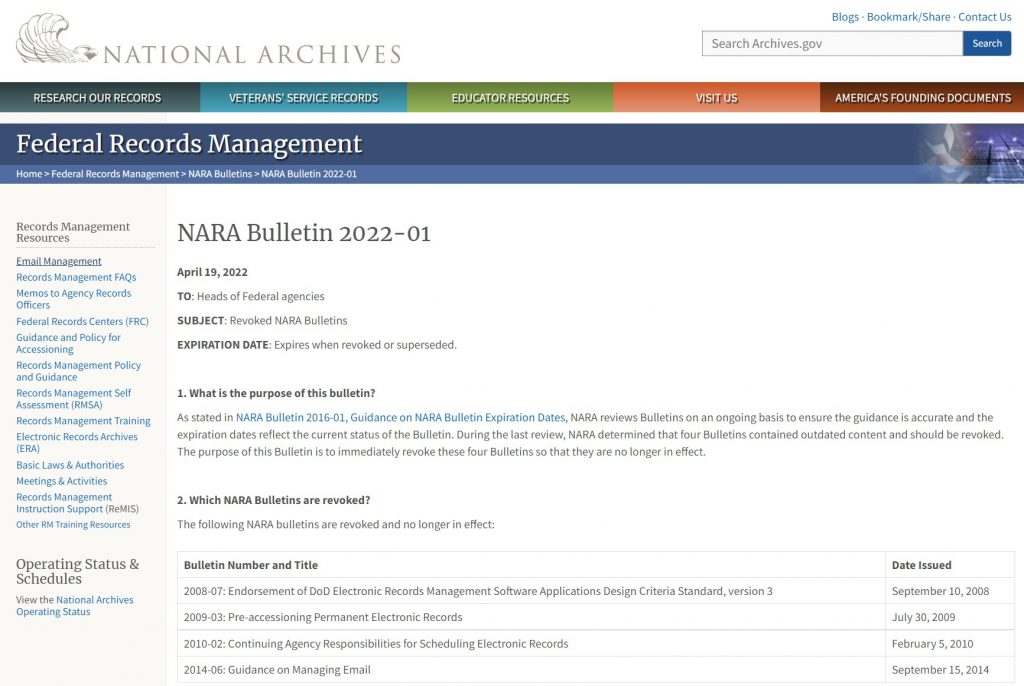The width and height of the screenshot is (1024, 686).
Task: Select America's Founding Documents tab
Action: [x=922, y=98]
